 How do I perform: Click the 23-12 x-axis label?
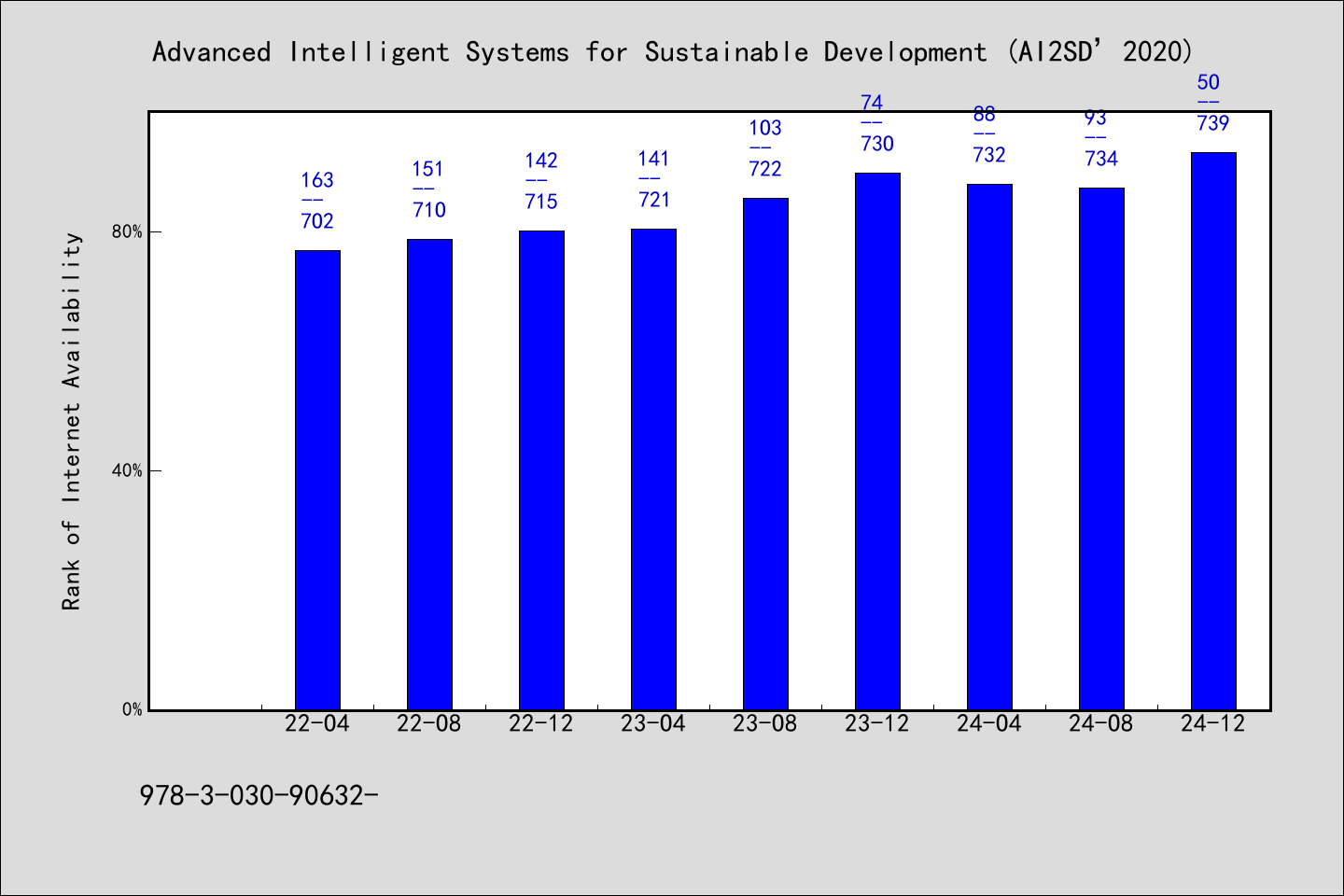click(877, 723)
